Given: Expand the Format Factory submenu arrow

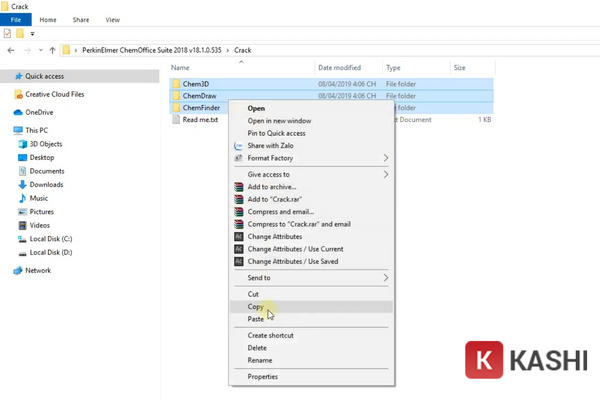Looking at the screenshot, I should pyautogui.click(x=386, y=158).
